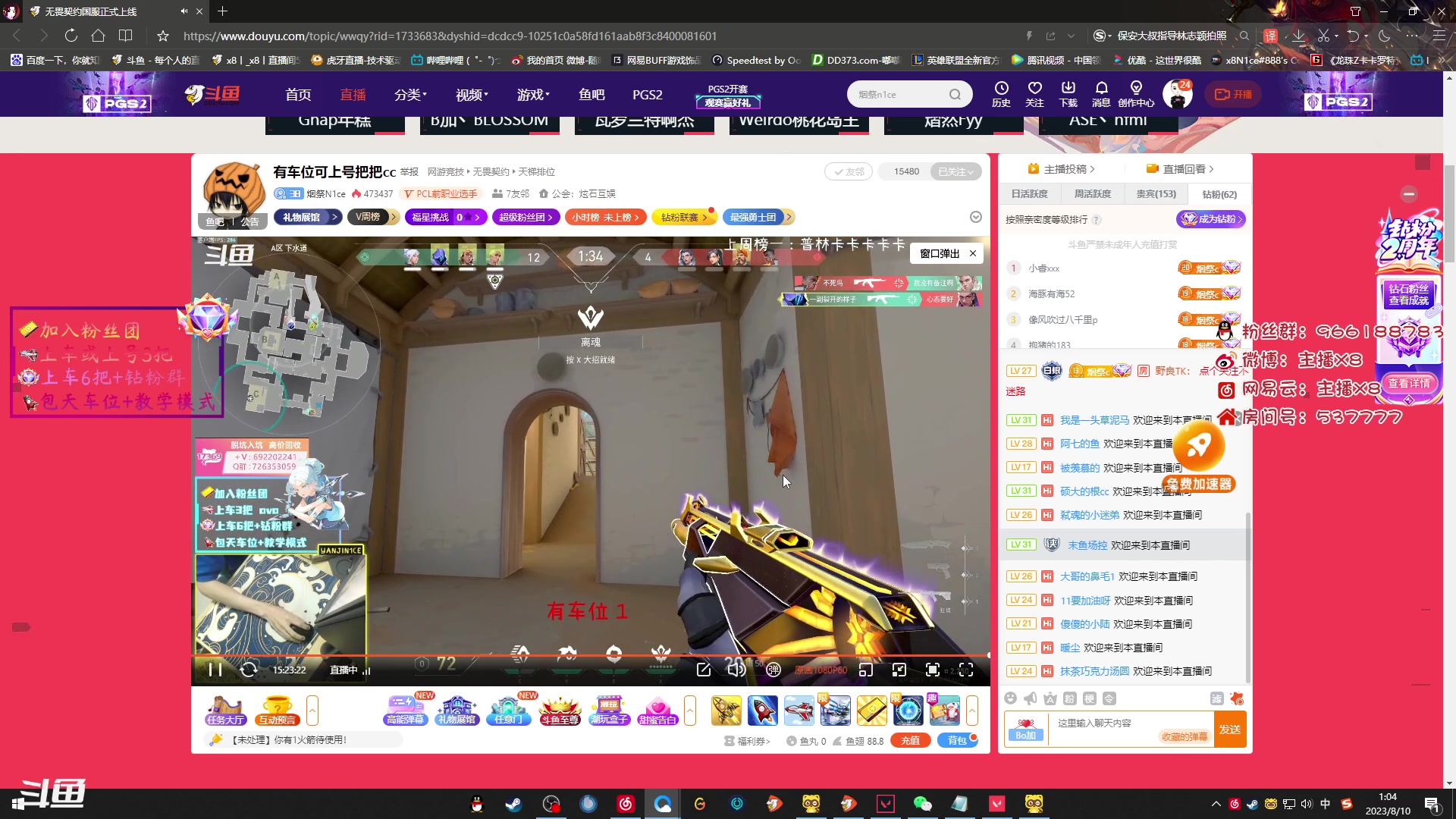Open the 任务大厅 icon
This screenshot has width=1456, height=819.
(x=225, y=711)
